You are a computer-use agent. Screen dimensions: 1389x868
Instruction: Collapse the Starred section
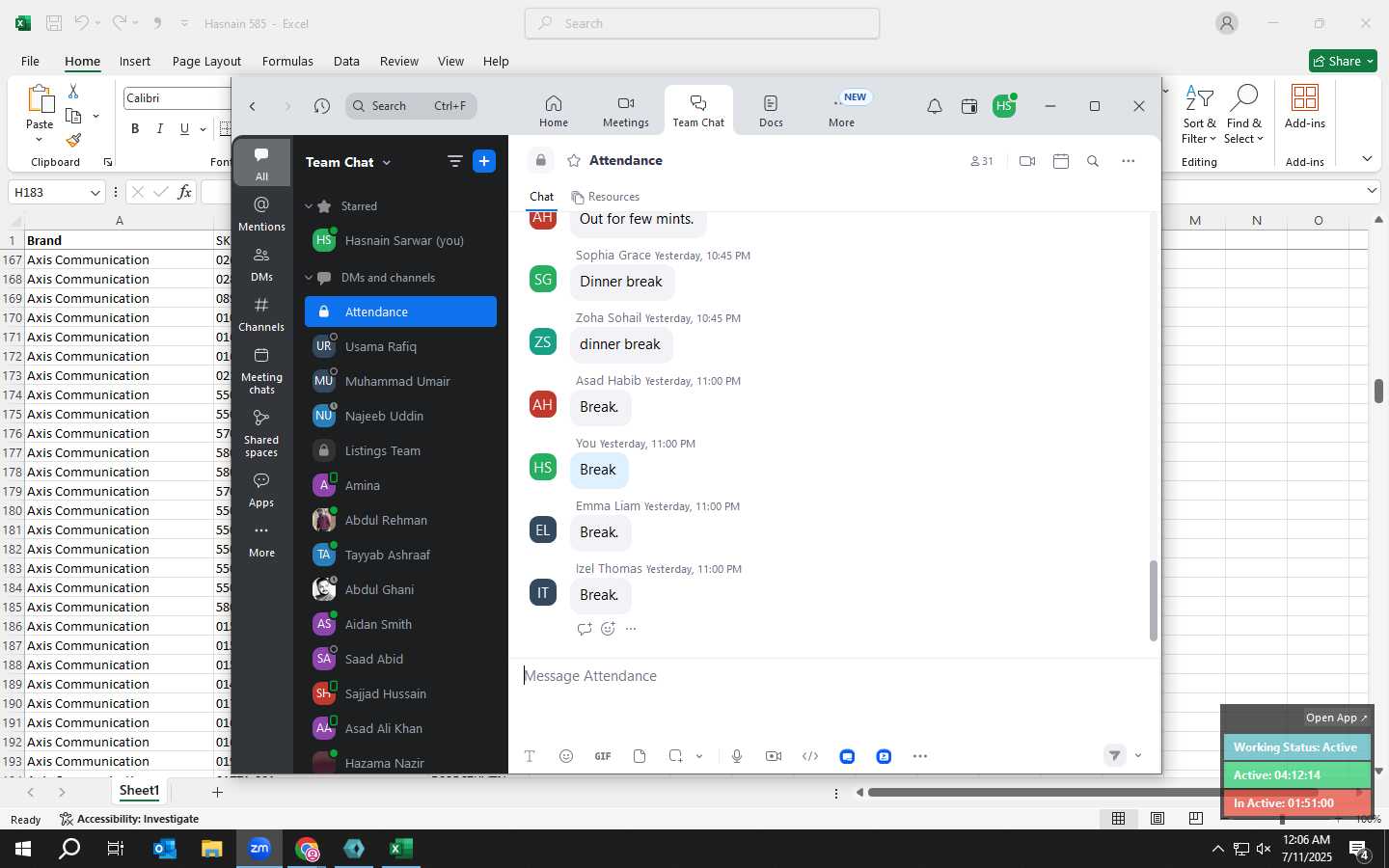click(309, 206)
